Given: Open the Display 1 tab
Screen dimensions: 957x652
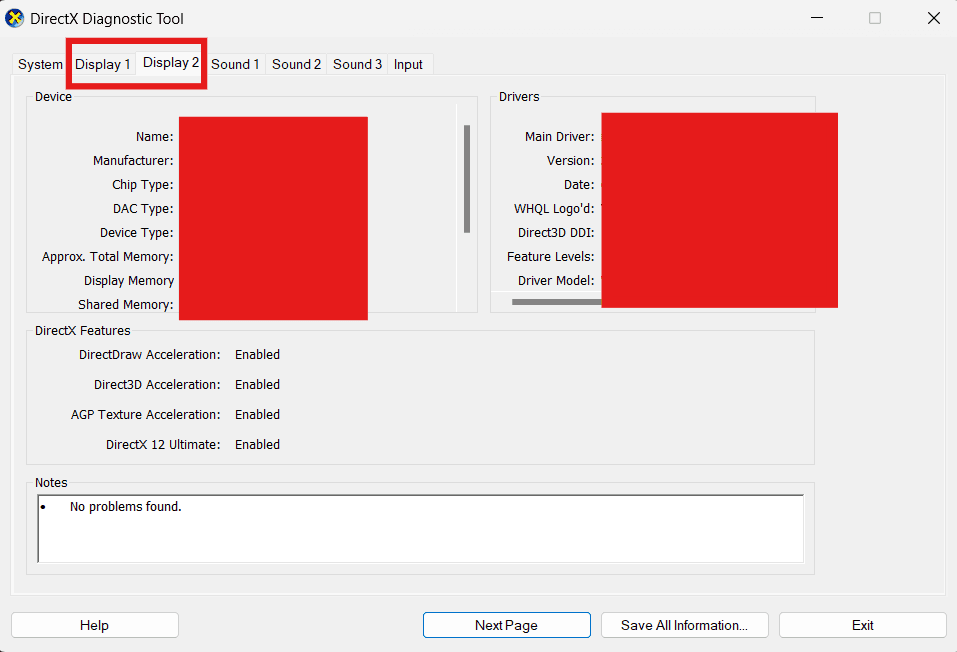Looking at the screenshot, I should pyautogui.click(x=103, y=64).
